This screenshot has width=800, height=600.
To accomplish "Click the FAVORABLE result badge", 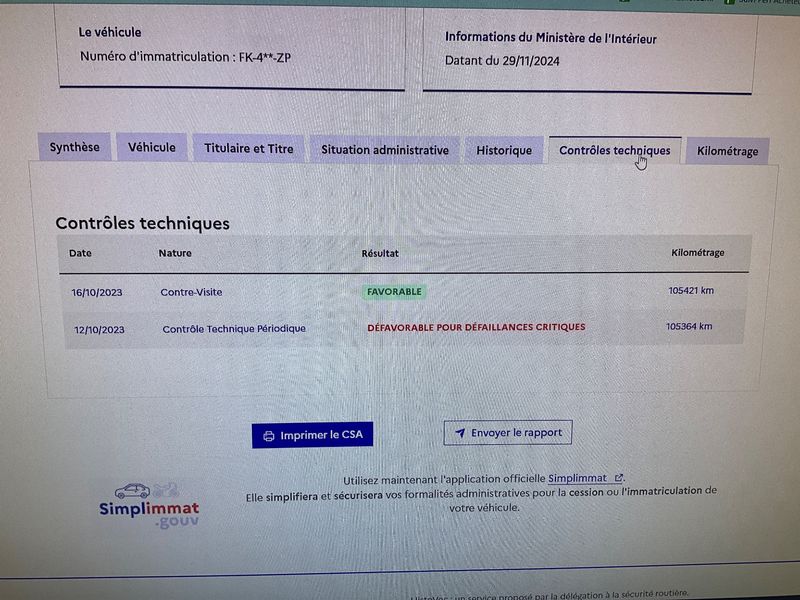I will click(x=394, y=292).
